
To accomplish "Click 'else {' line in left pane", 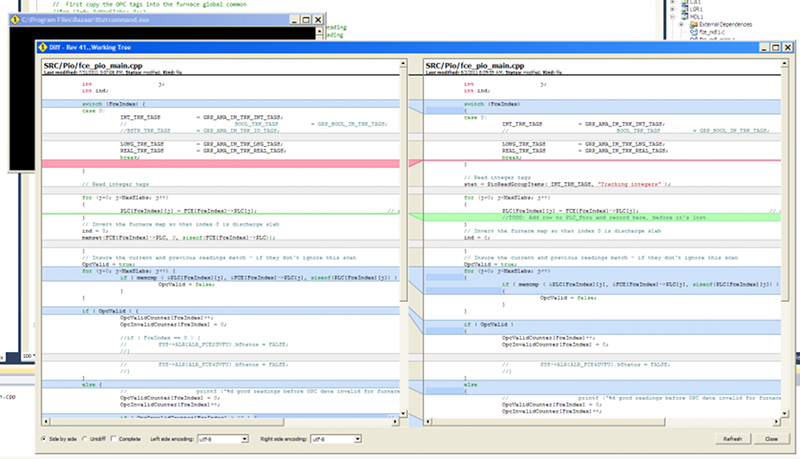I will [220, 384].
